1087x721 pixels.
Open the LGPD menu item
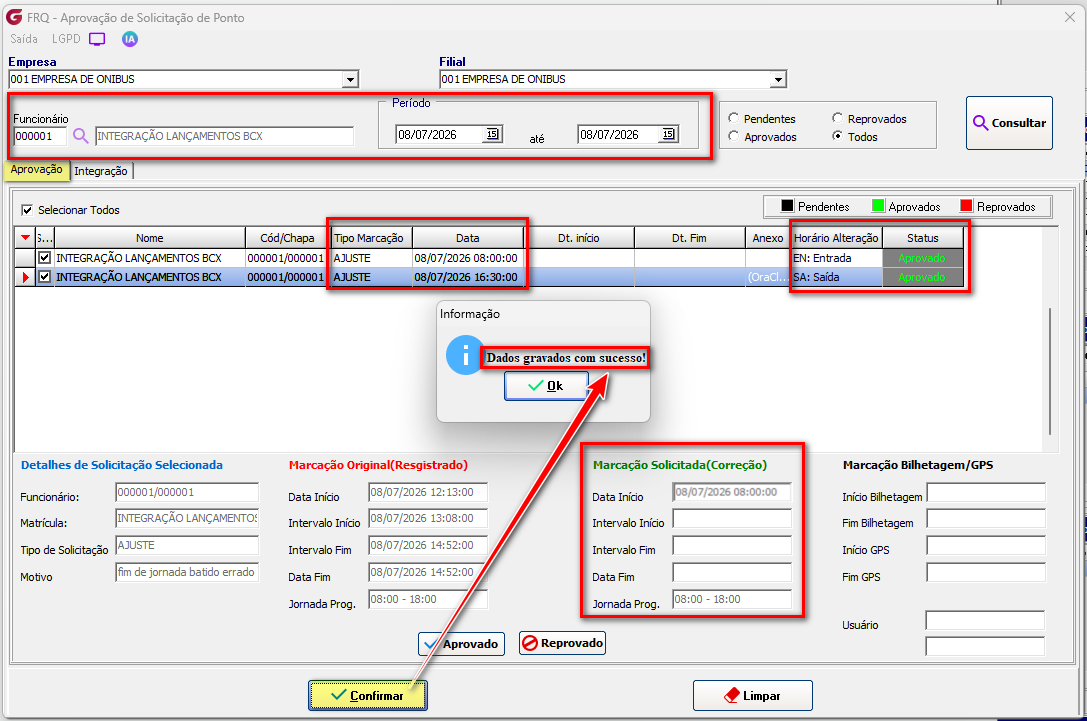[66, 39]
